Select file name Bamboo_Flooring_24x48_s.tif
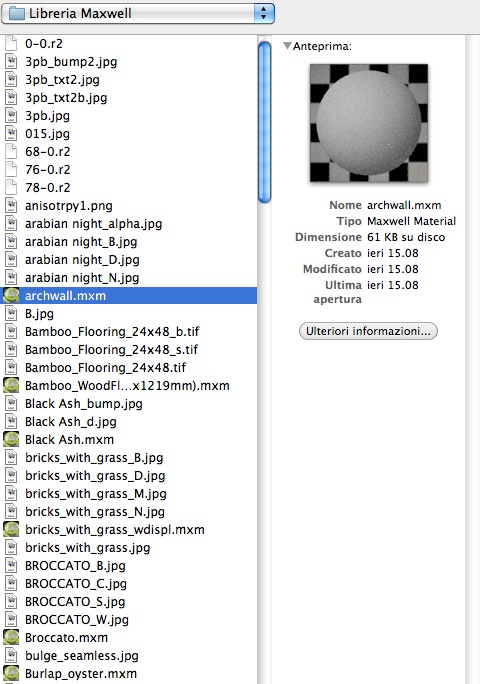 coord(111,349)
